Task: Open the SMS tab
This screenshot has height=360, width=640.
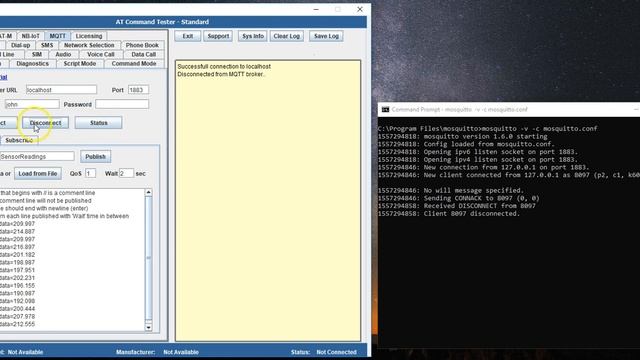Action: 47,45
